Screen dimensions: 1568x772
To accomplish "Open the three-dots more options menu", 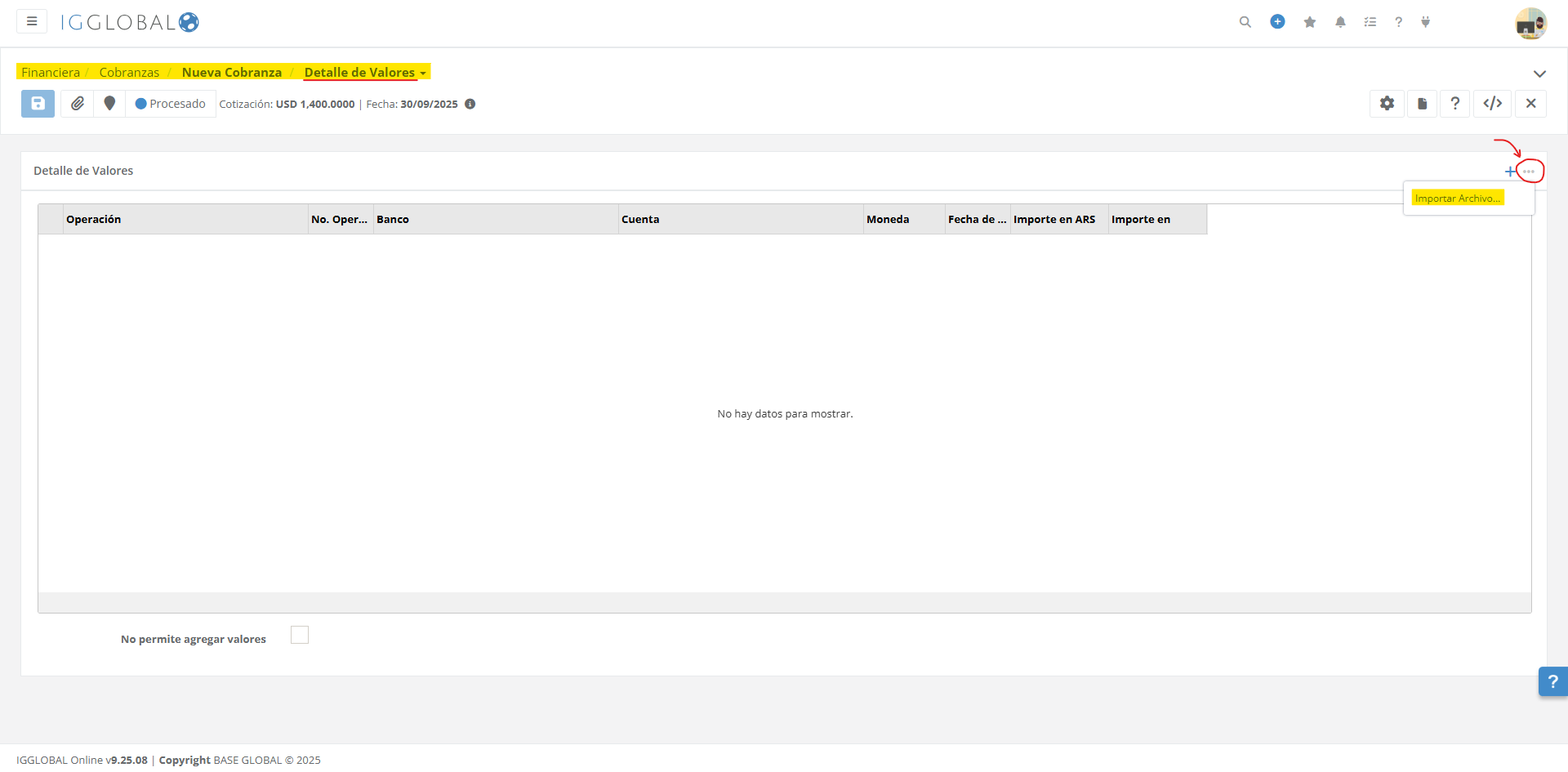I will (x=1529, y=172).
